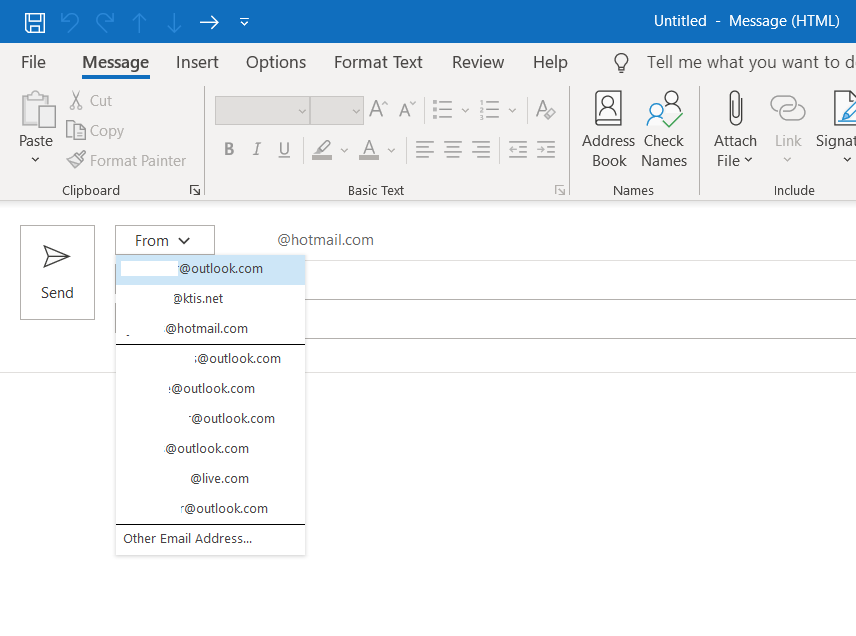Click the Bullets list icon
The image size is (856, 636).
443,109
